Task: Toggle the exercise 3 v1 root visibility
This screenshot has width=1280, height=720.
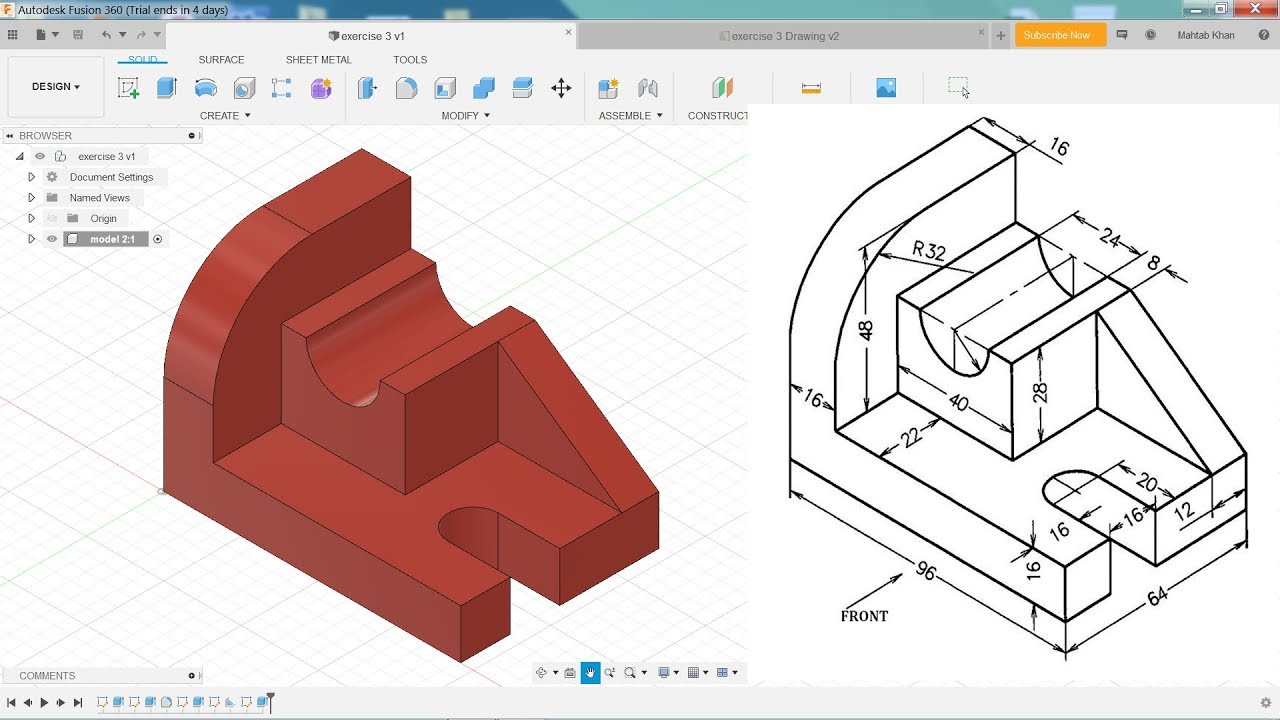Action: coord(40,156)
